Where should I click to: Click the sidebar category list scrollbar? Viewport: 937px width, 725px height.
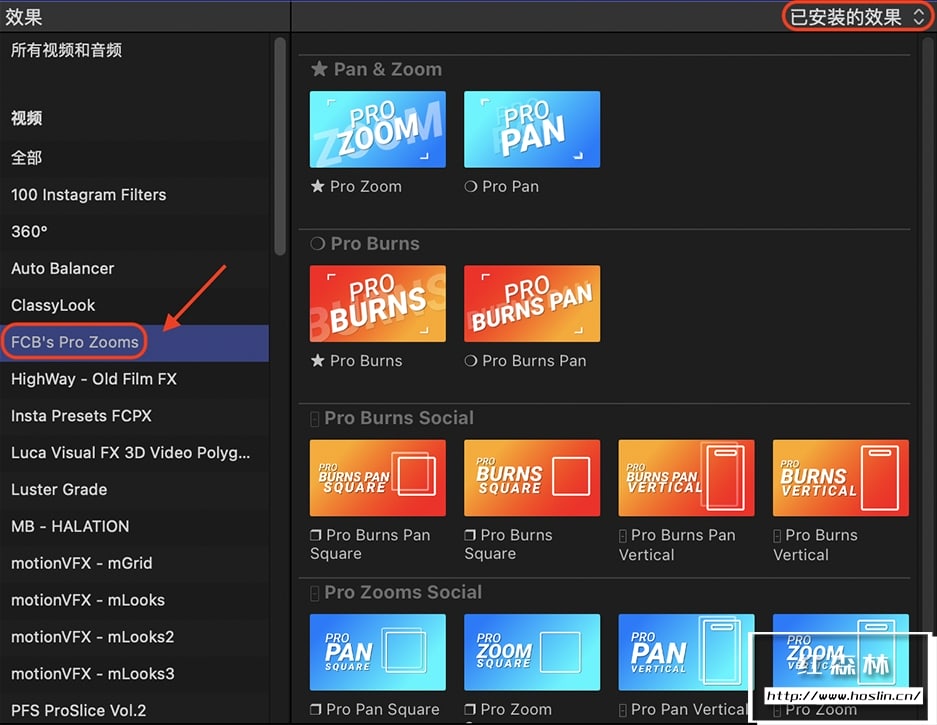pyautogui.click(x=280, y=146)
